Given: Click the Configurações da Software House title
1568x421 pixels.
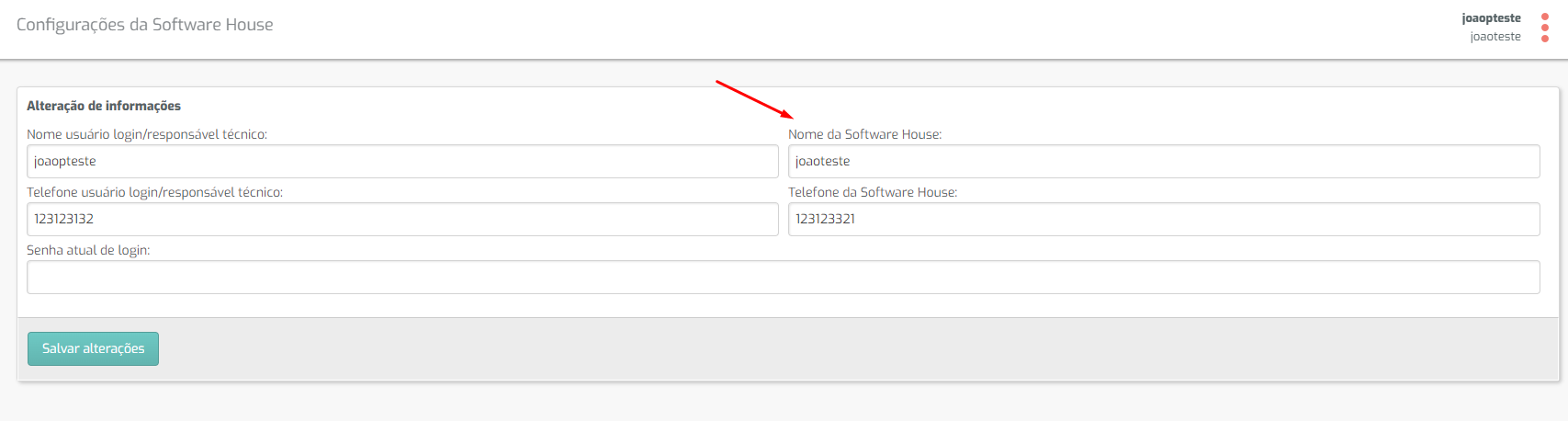Looking at the screenshot, I should [x=145, y=25].
